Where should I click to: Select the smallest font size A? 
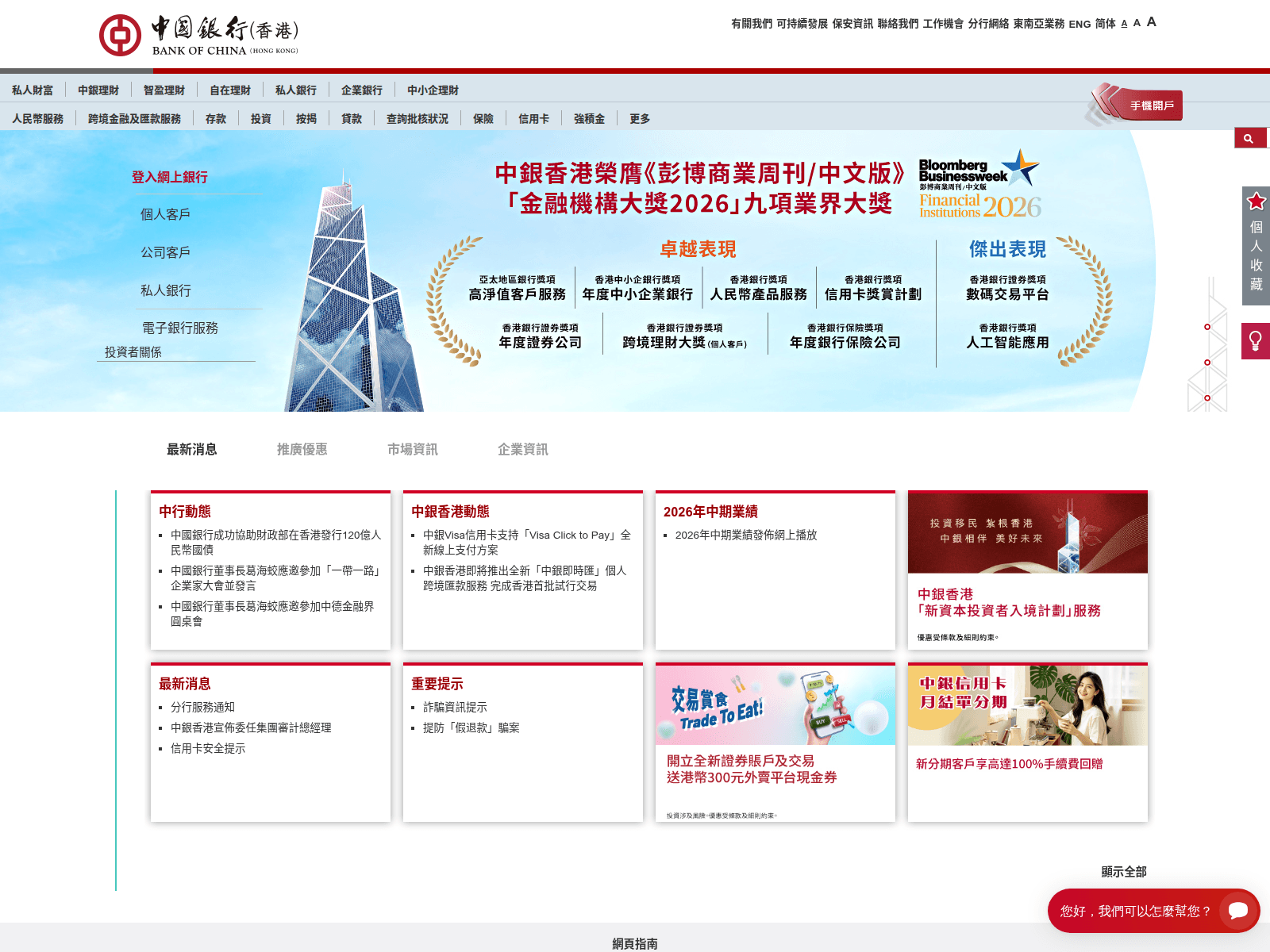click(x=1124, y=24)
